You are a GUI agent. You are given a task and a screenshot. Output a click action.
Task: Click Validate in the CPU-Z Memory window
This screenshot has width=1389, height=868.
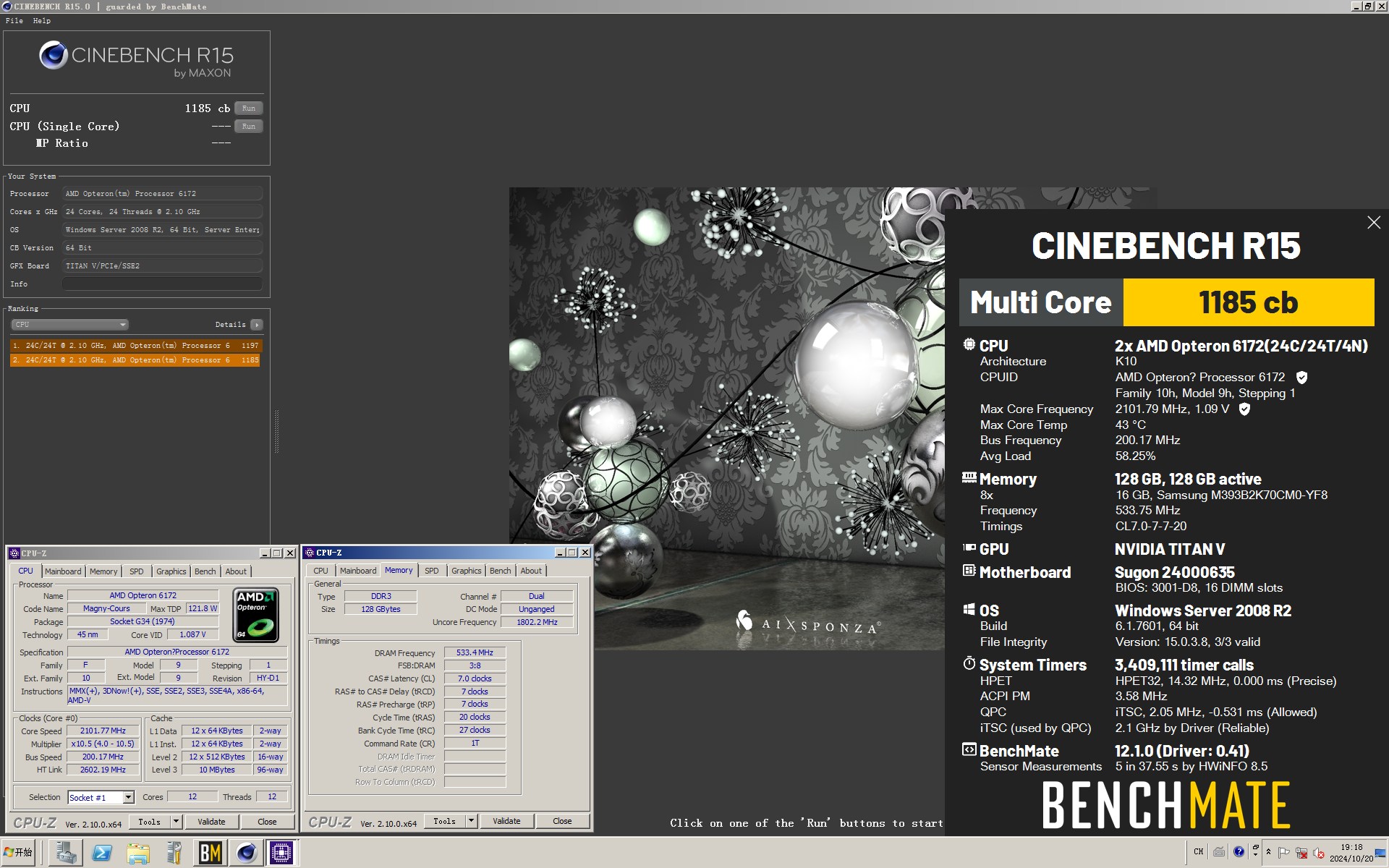tap(506, 821)
